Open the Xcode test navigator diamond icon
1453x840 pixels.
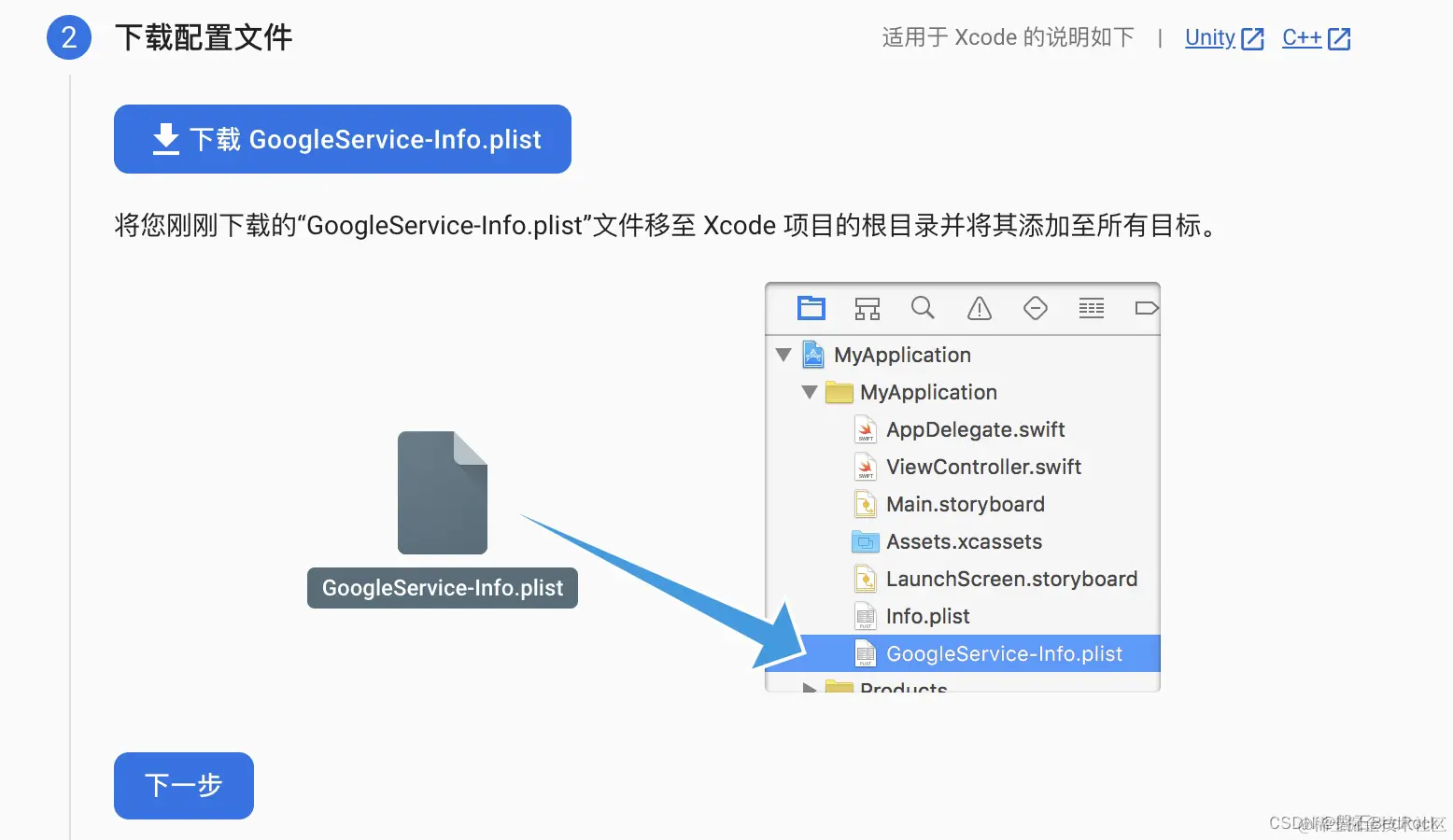[1036, 308]
